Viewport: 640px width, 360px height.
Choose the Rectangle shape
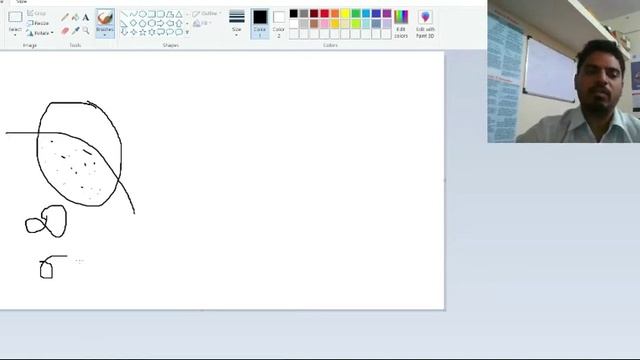coord(152,14)
